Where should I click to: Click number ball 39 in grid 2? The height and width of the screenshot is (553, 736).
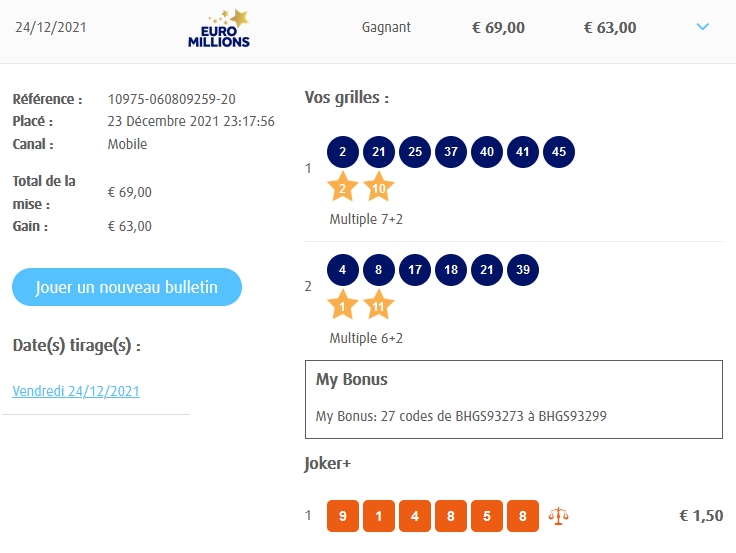[x=523, y=270]
